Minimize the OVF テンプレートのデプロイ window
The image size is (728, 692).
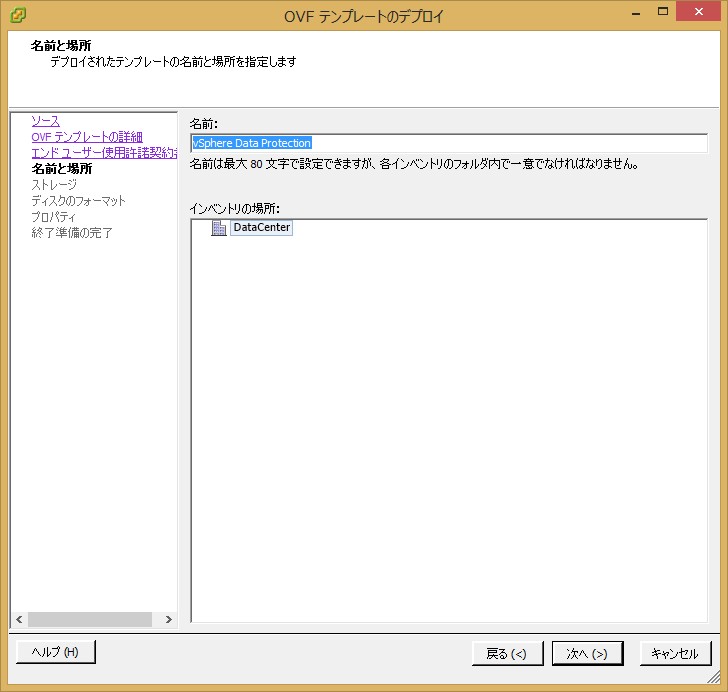636,13
